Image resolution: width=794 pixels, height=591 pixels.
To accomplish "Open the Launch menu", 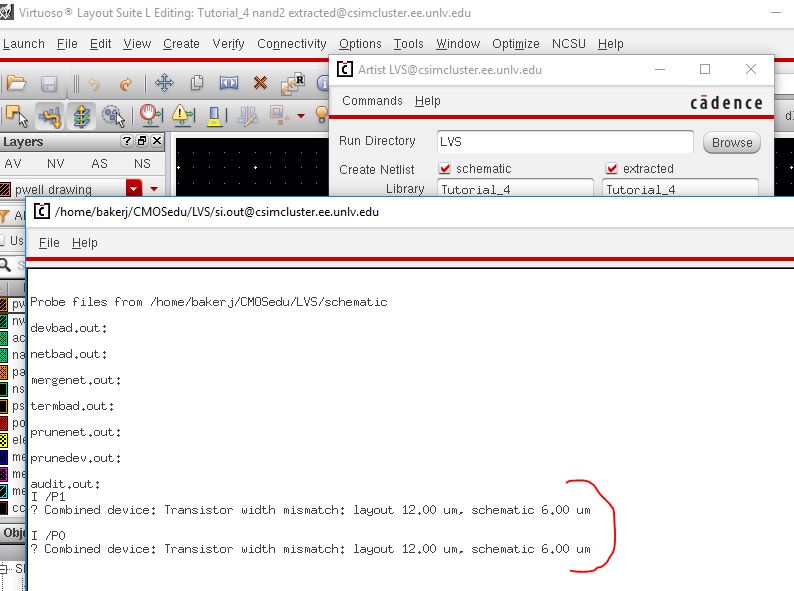I will click(x=24, y=44).
